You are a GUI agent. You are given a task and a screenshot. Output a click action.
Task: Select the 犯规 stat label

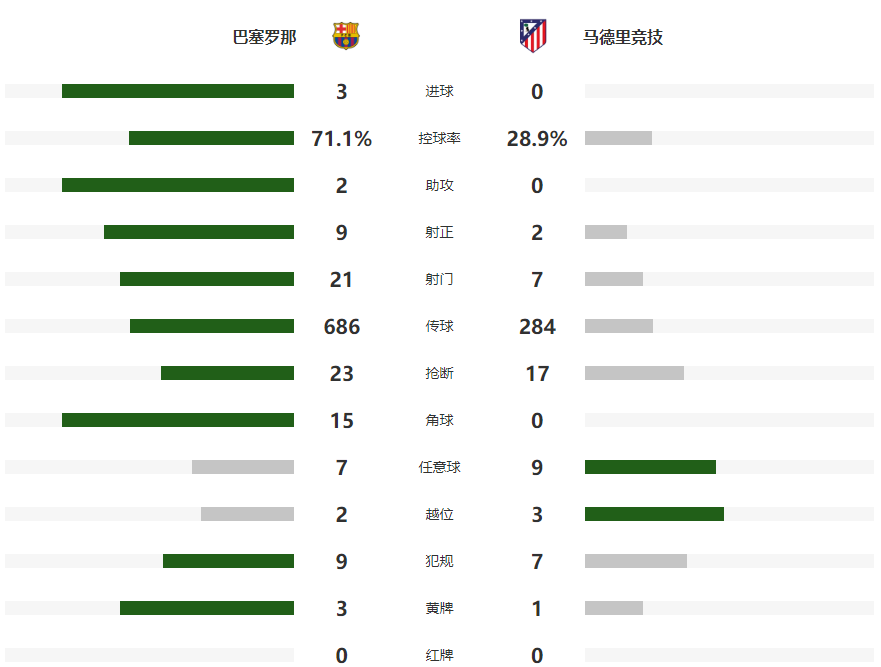coord(439,561)
